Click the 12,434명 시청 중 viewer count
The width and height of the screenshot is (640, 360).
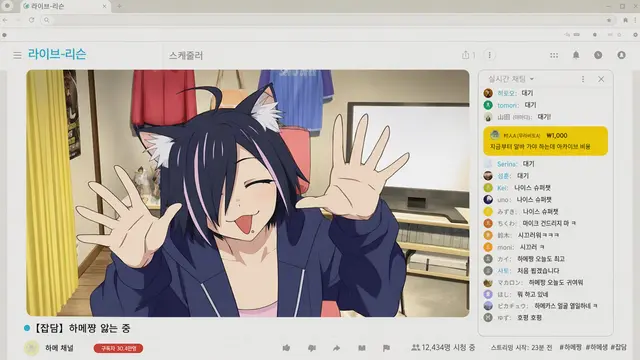coord(443,347)
